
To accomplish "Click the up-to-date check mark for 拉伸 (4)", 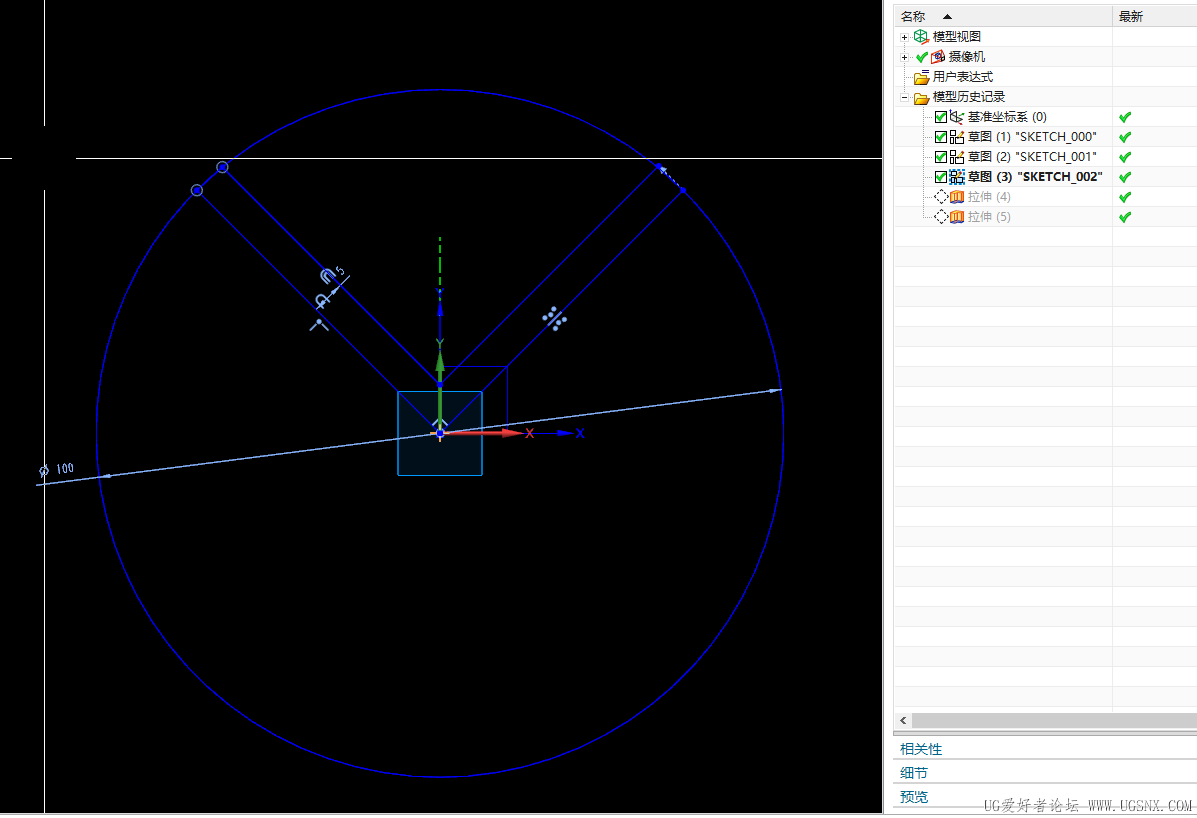I will pyautogui.click(x=1124, y=197).
